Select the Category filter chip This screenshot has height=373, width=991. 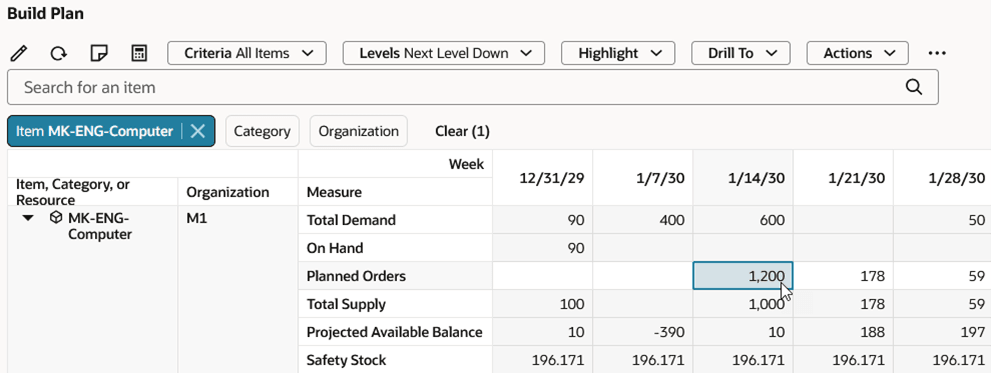click(x=262, y=131)
